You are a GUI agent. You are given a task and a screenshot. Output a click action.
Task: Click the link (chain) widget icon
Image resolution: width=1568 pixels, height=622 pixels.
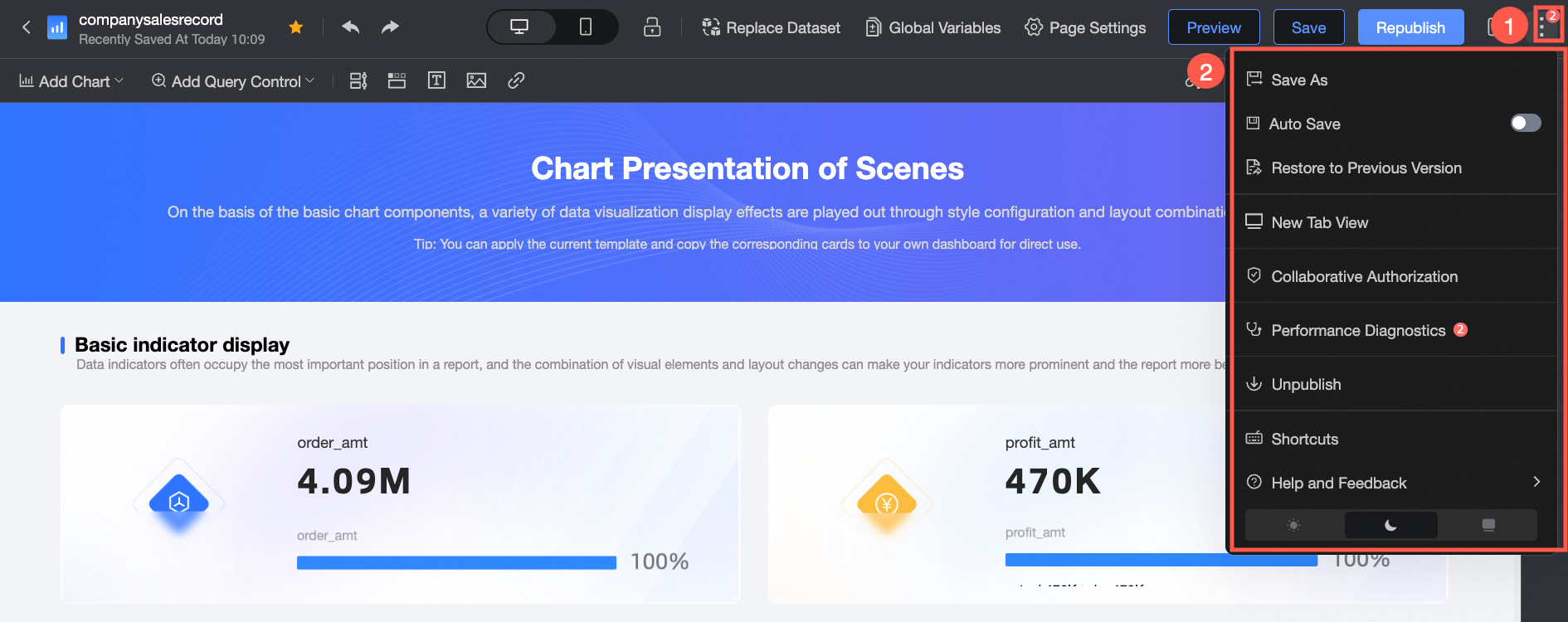click(516, 80)
